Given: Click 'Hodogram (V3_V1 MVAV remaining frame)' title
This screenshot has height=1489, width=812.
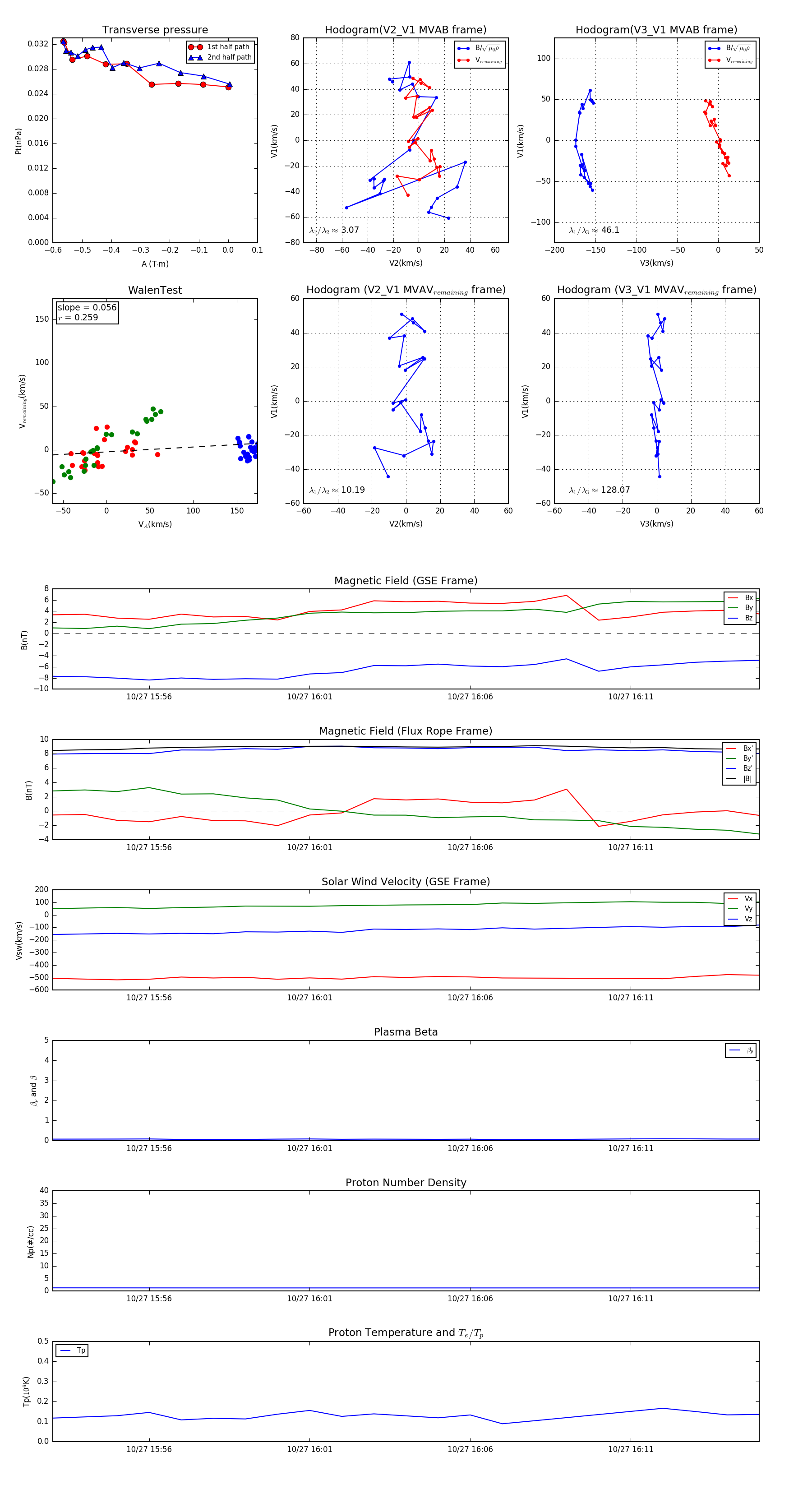Looking at the screenshot, I should tap(656, 290).
